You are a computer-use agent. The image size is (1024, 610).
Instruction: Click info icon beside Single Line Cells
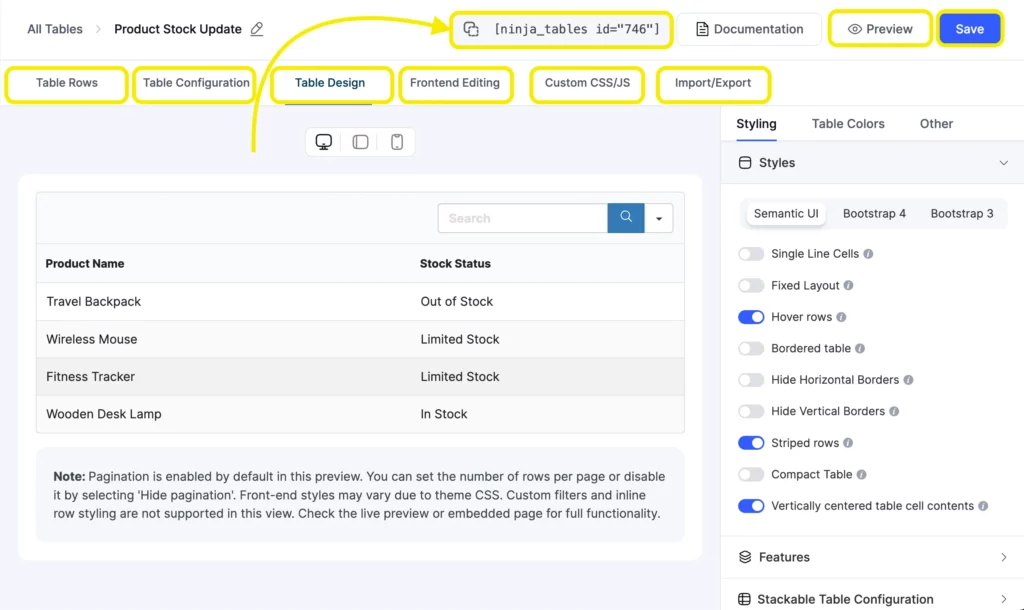pos(868,254)
